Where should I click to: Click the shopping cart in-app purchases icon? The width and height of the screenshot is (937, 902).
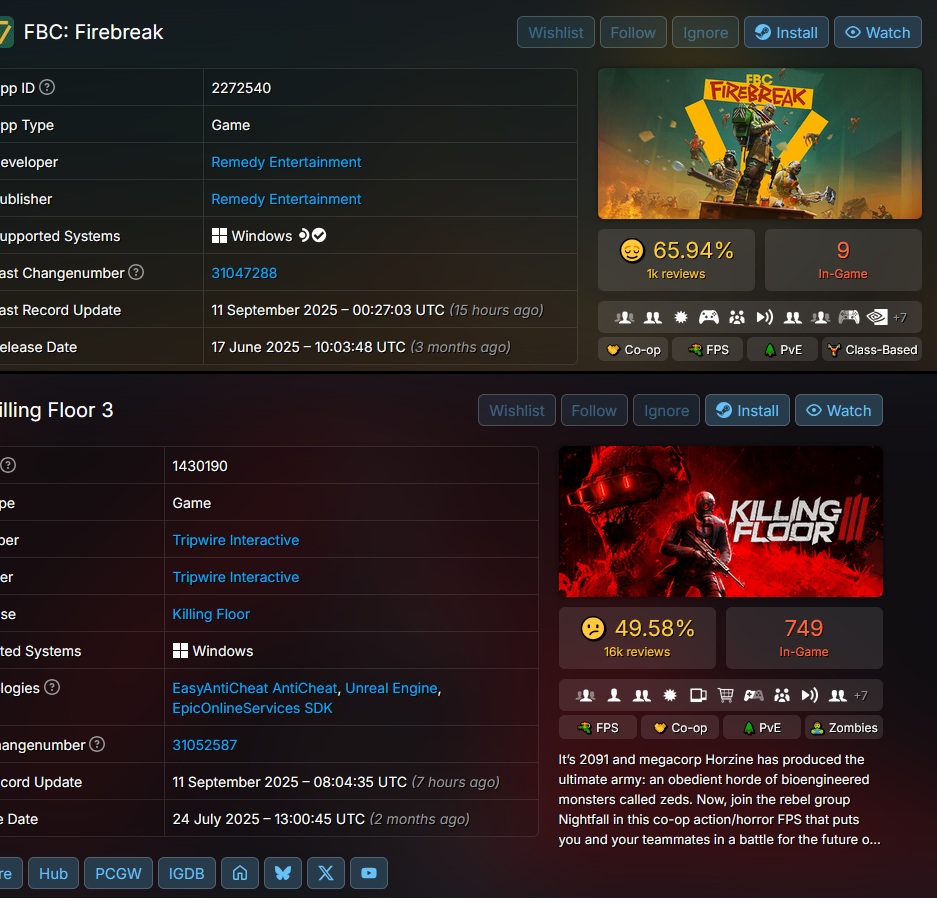[725, 695]
